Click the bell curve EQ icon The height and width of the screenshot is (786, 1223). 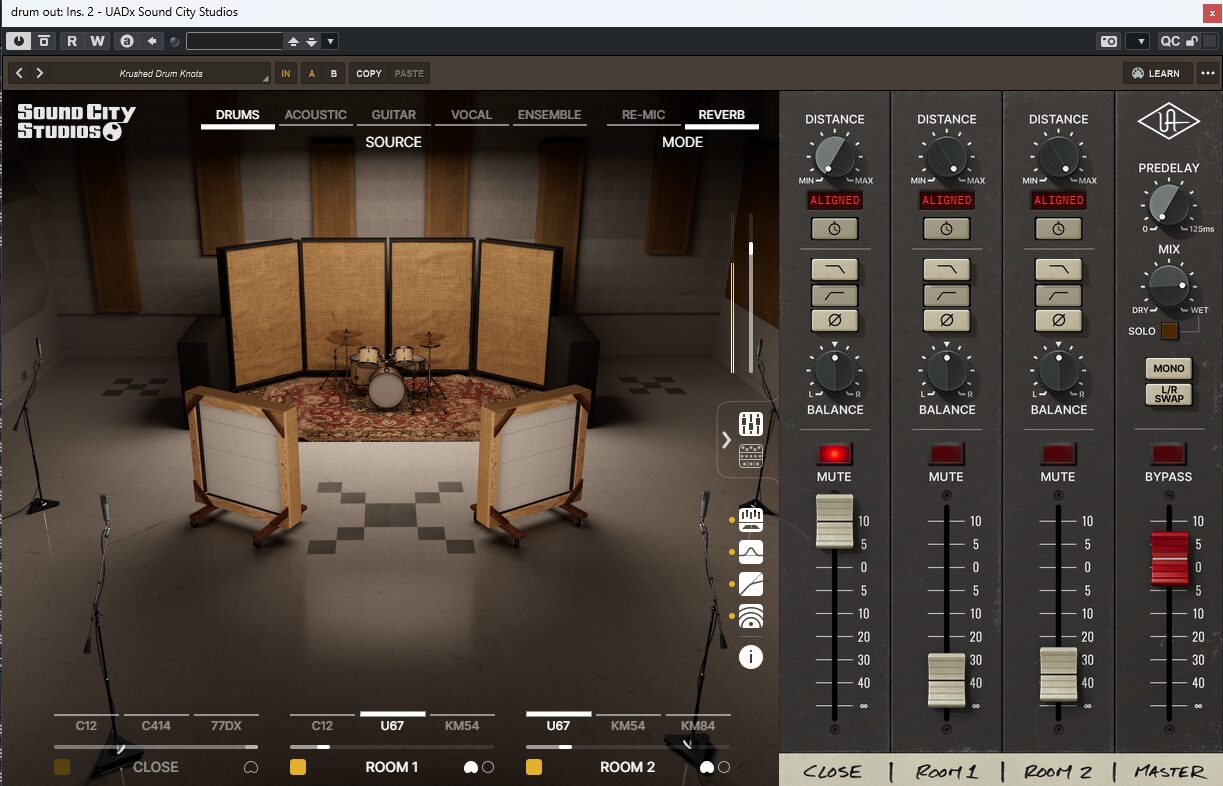[750, 552]
